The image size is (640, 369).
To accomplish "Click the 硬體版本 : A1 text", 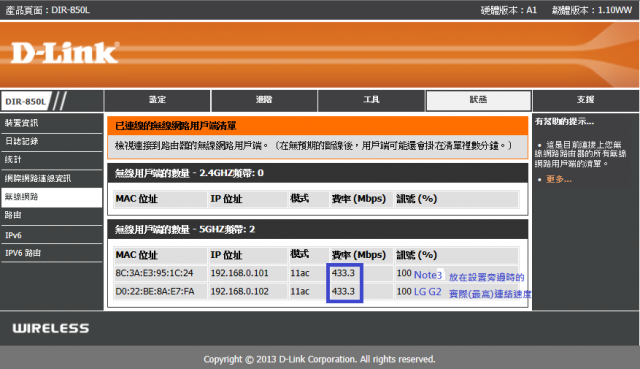I will pyautogui.click(x=509, y=10).
